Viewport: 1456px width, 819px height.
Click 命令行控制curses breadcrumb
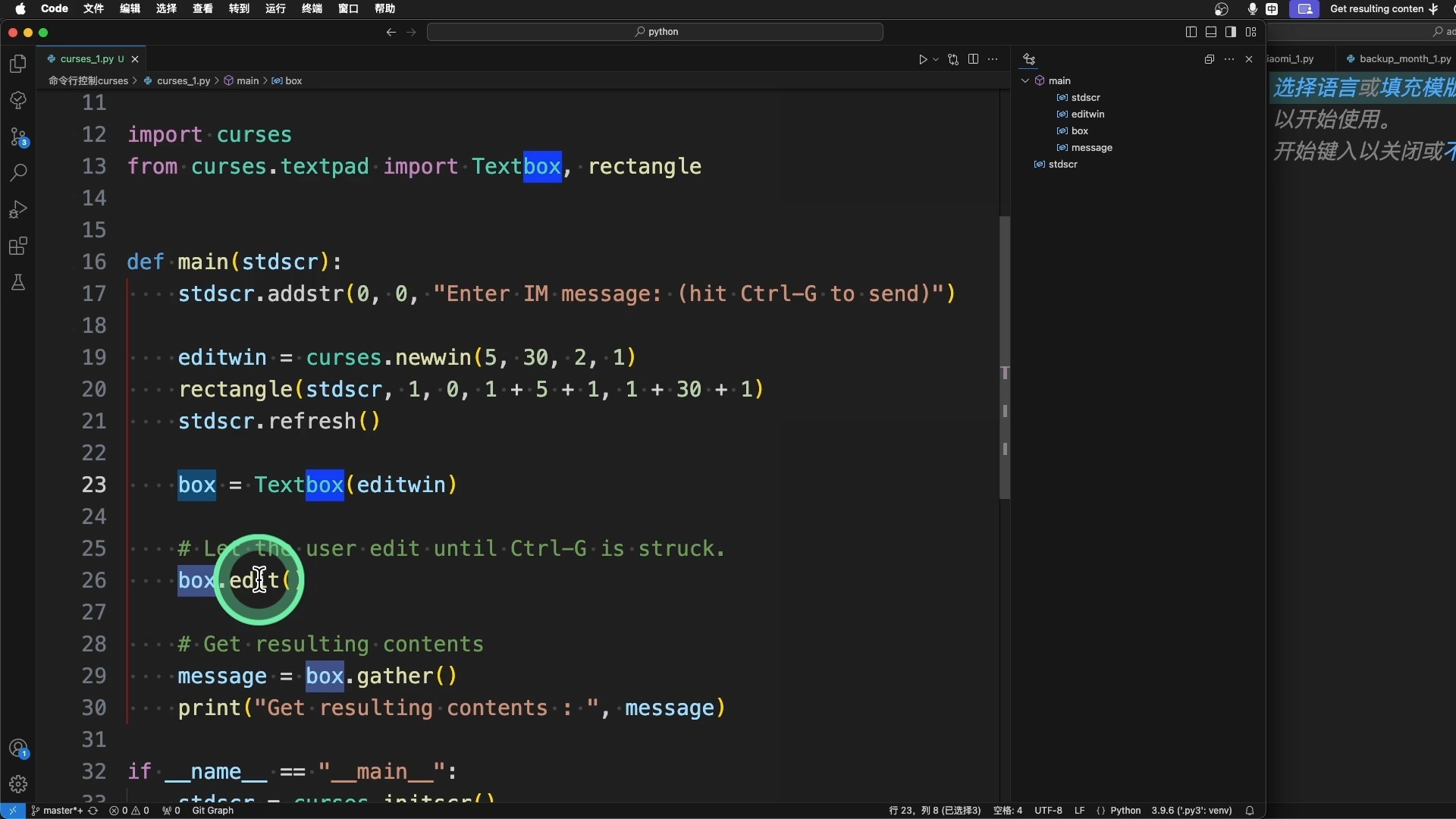pos(88,80)
